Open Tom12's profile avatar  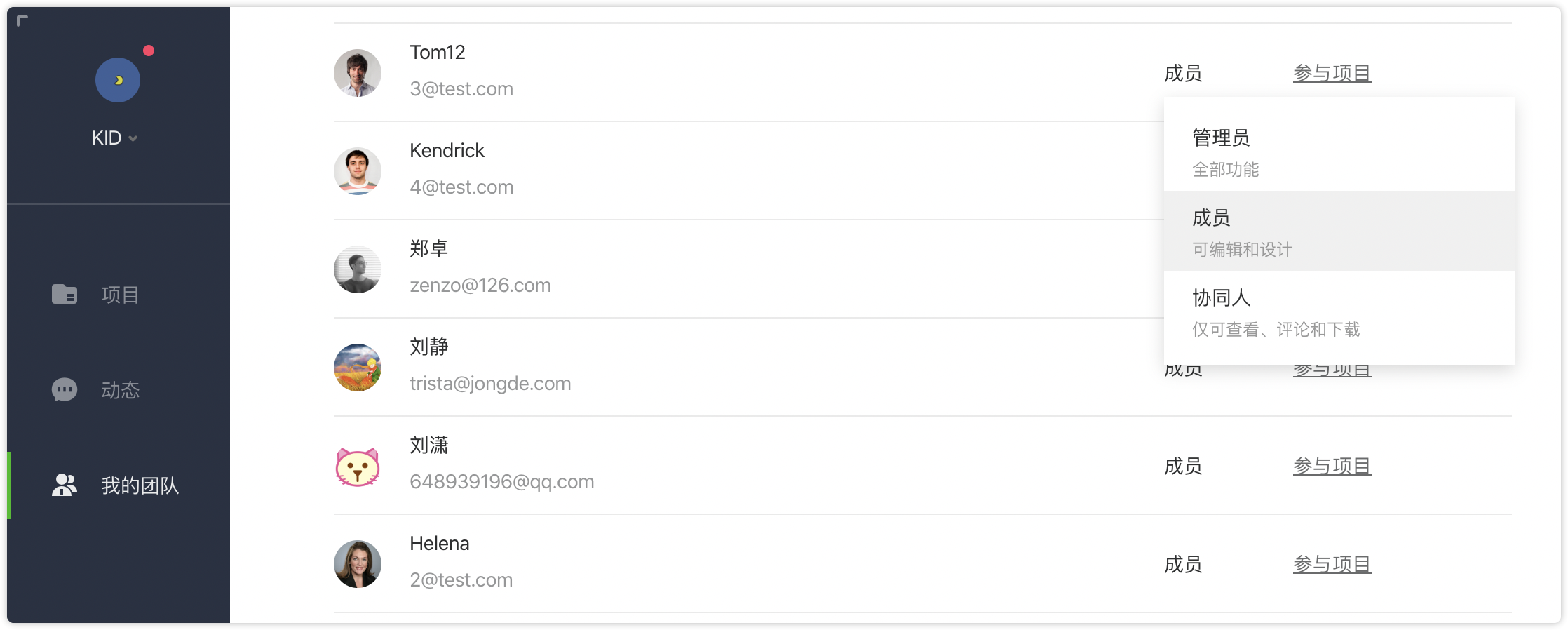[x=358, y=73]
